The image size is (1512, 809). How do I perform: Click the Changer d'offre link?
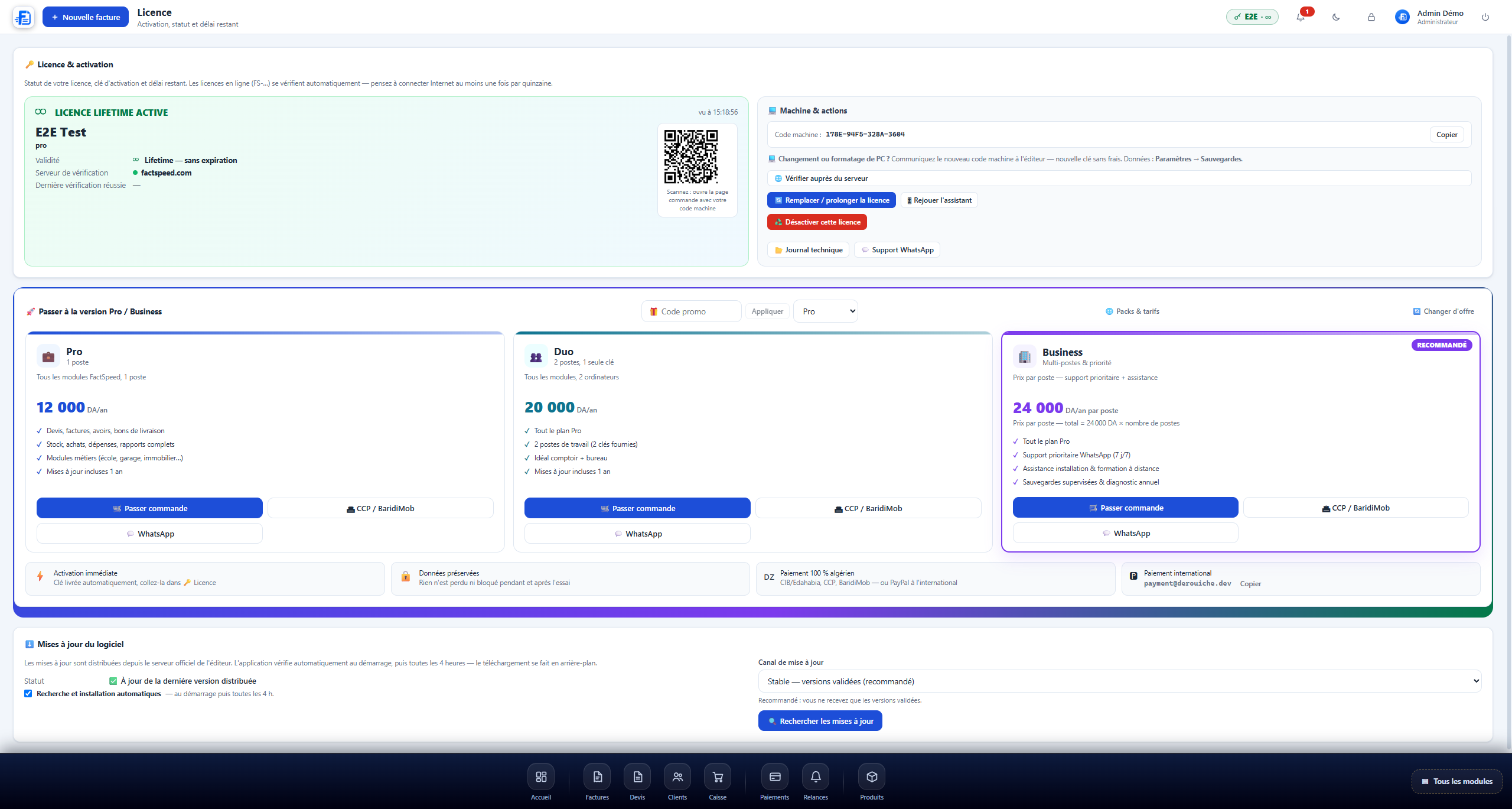[x=1443, y=311]
